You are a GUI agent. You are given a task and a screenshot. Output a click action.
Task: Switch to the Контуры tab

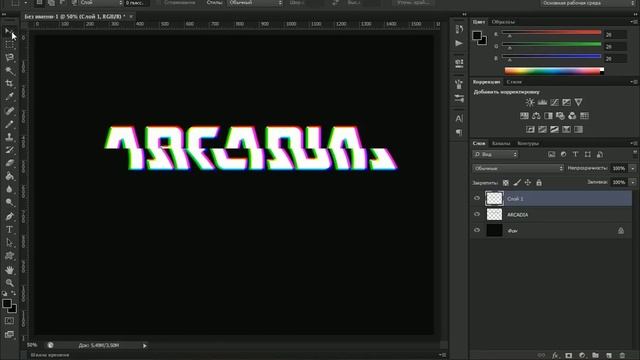pos(528,144)
